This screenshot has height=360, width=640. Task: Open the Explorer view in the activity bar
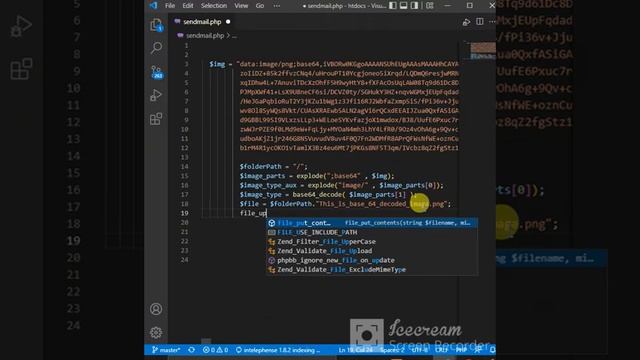click(x=156, y=25)
